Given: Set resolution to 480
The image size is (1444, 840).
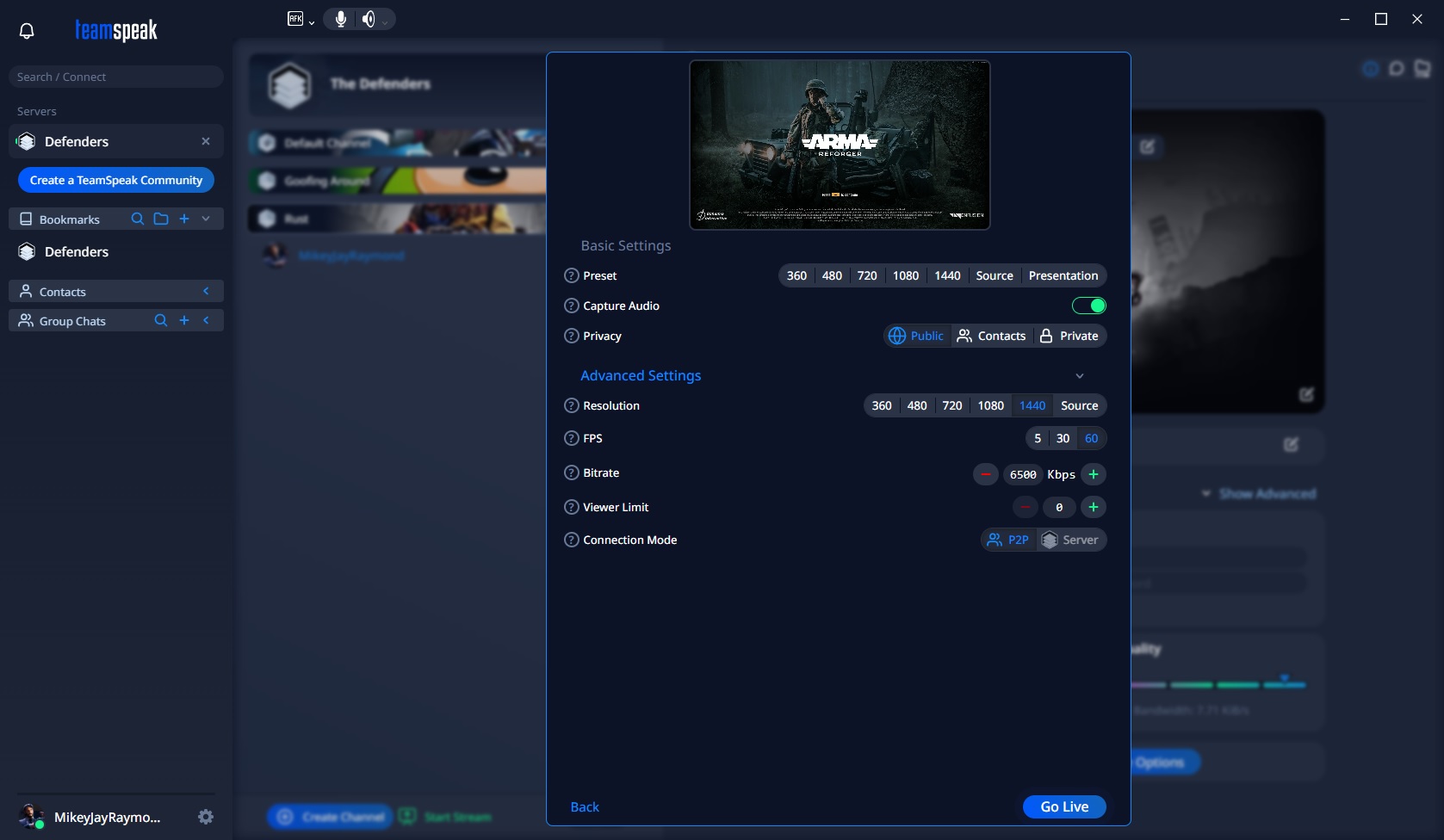Looking at the screenshot, I should (917, 405).
